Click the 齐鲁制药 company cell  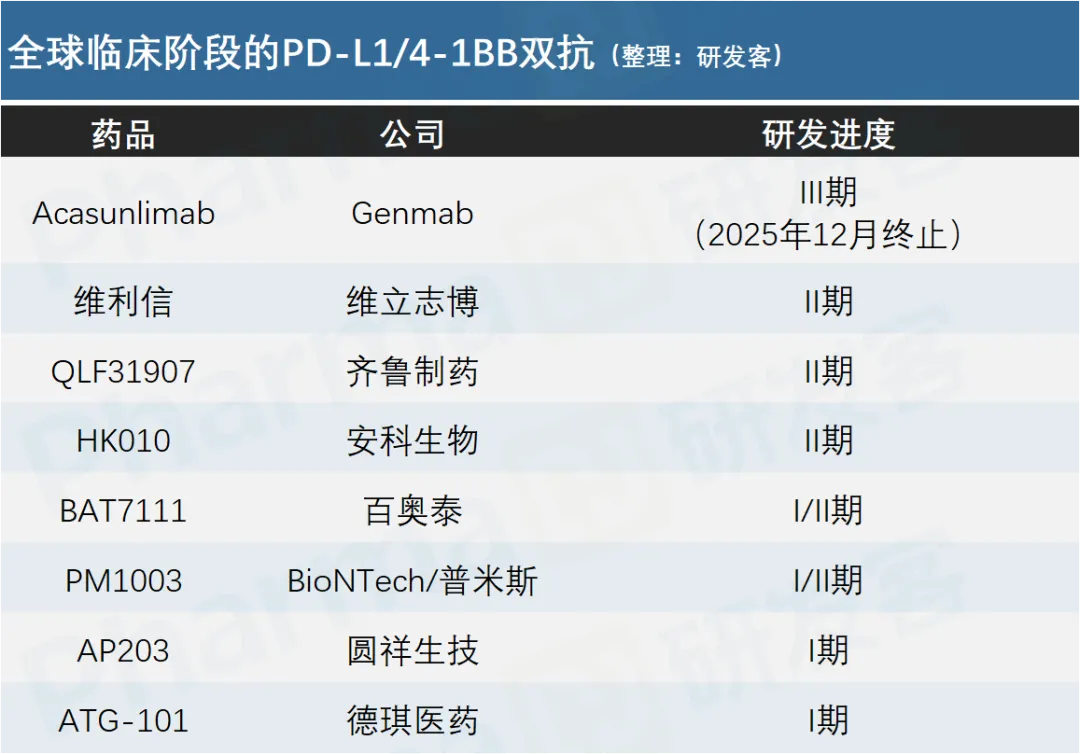tap(412, 372)
